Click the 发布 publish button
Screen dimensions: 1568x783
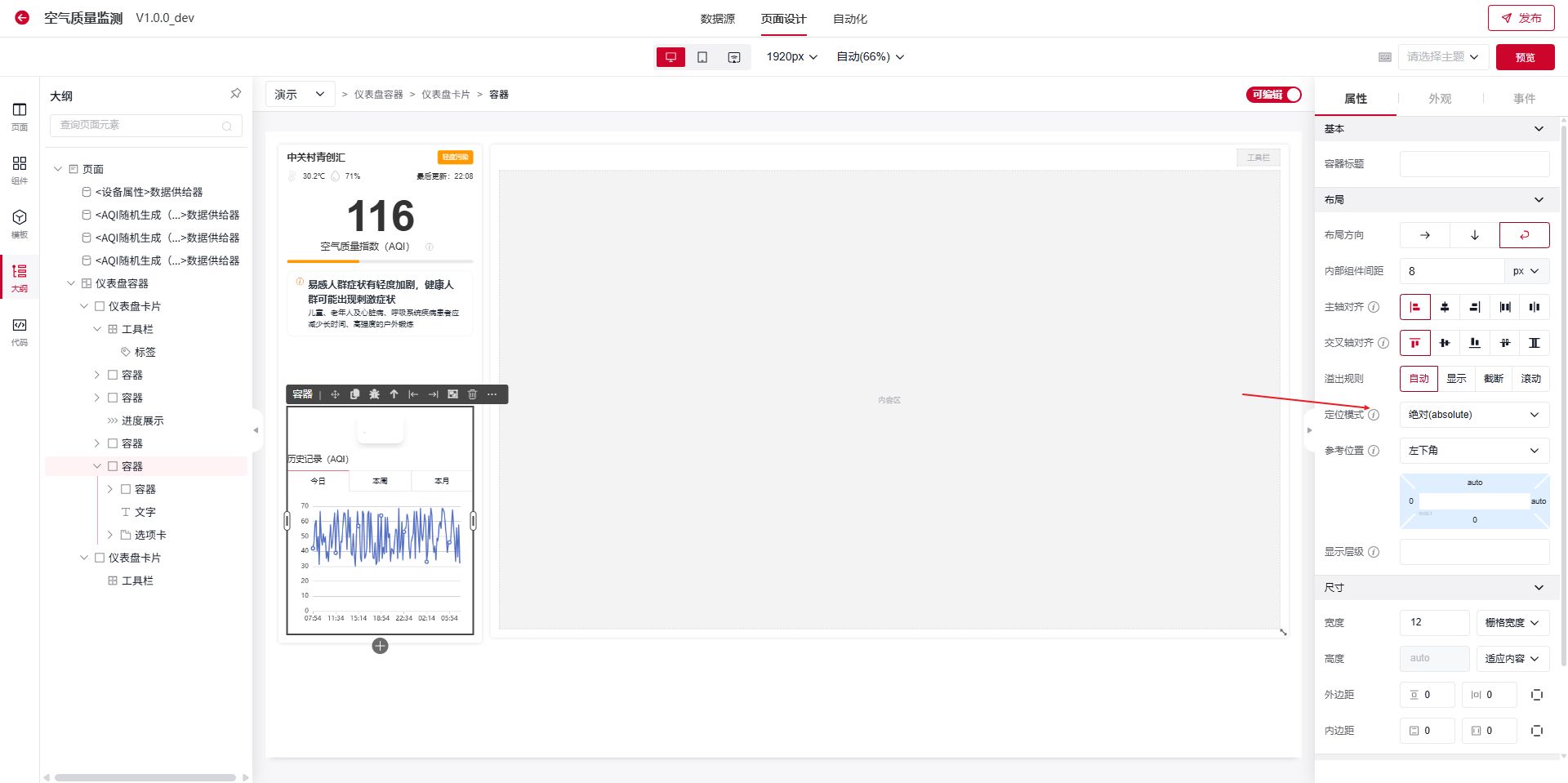[1521, 18]
